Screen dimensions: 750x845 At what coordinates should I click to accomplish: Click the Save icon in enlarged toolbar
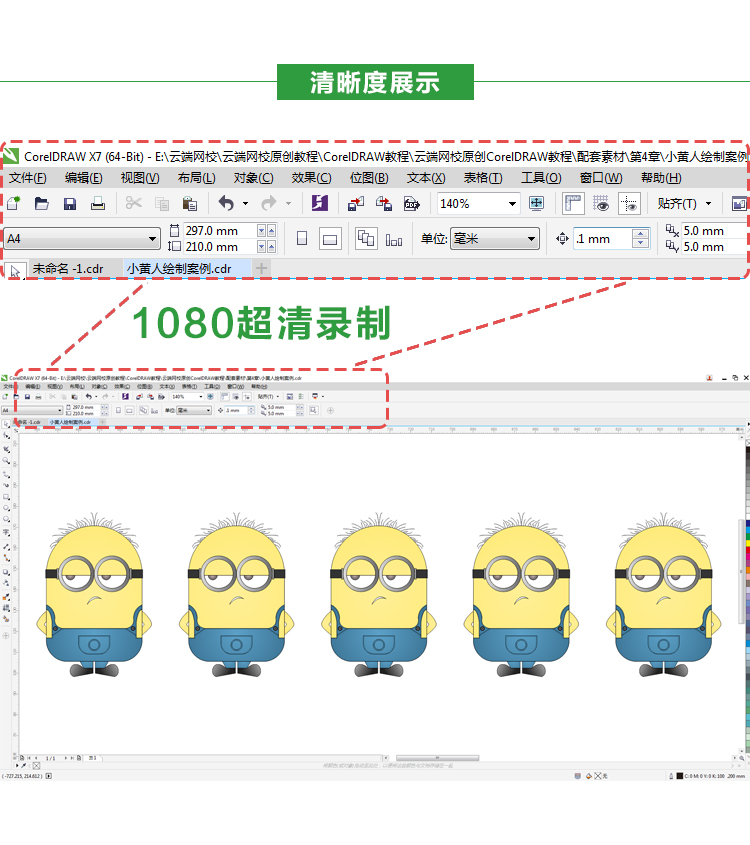point(70,204)
